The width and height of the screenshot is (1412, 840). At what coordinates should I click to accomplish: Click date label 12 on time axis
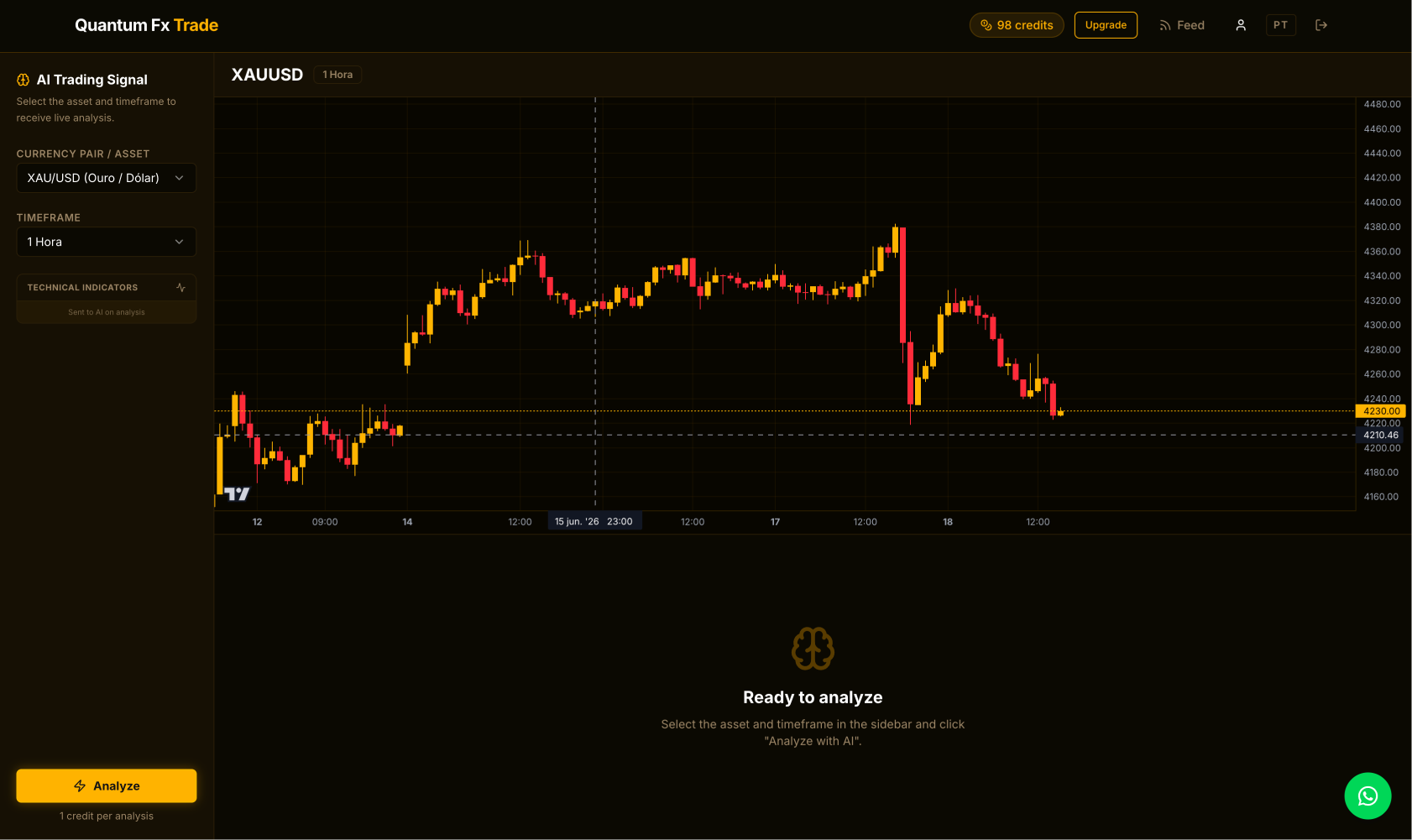coord(257,522)
